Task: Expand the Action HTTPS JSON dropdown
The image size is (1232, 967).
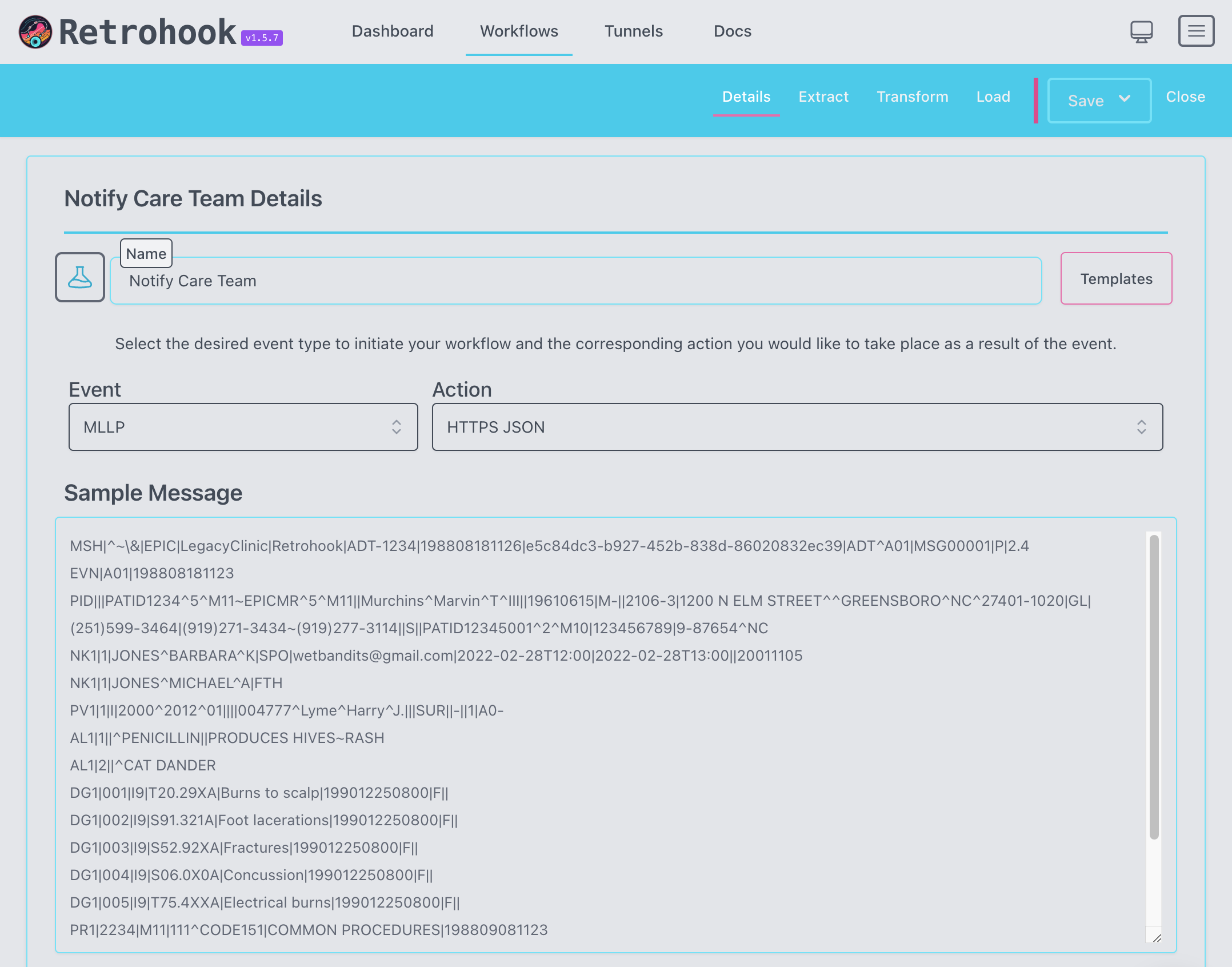Action: coord(797,427)
